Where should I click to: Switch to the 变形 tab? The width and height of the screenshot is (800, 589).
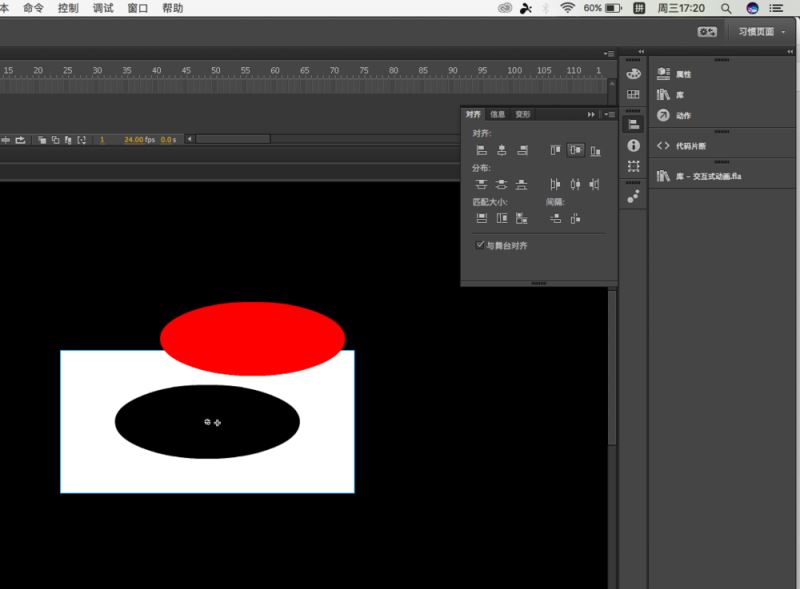pos(522,114)
